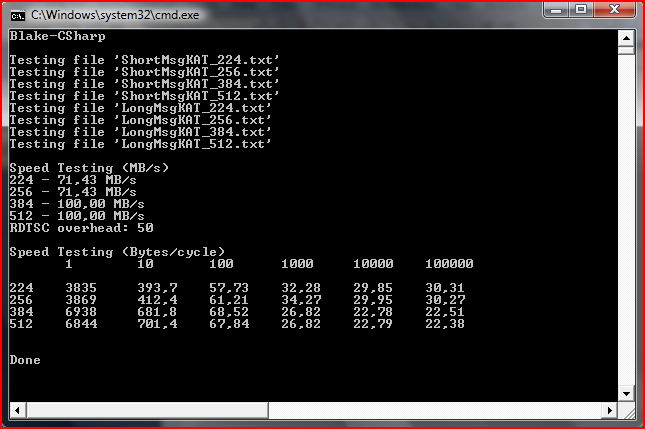Click the value '68,52' in row 384

[x=229, y=312]
